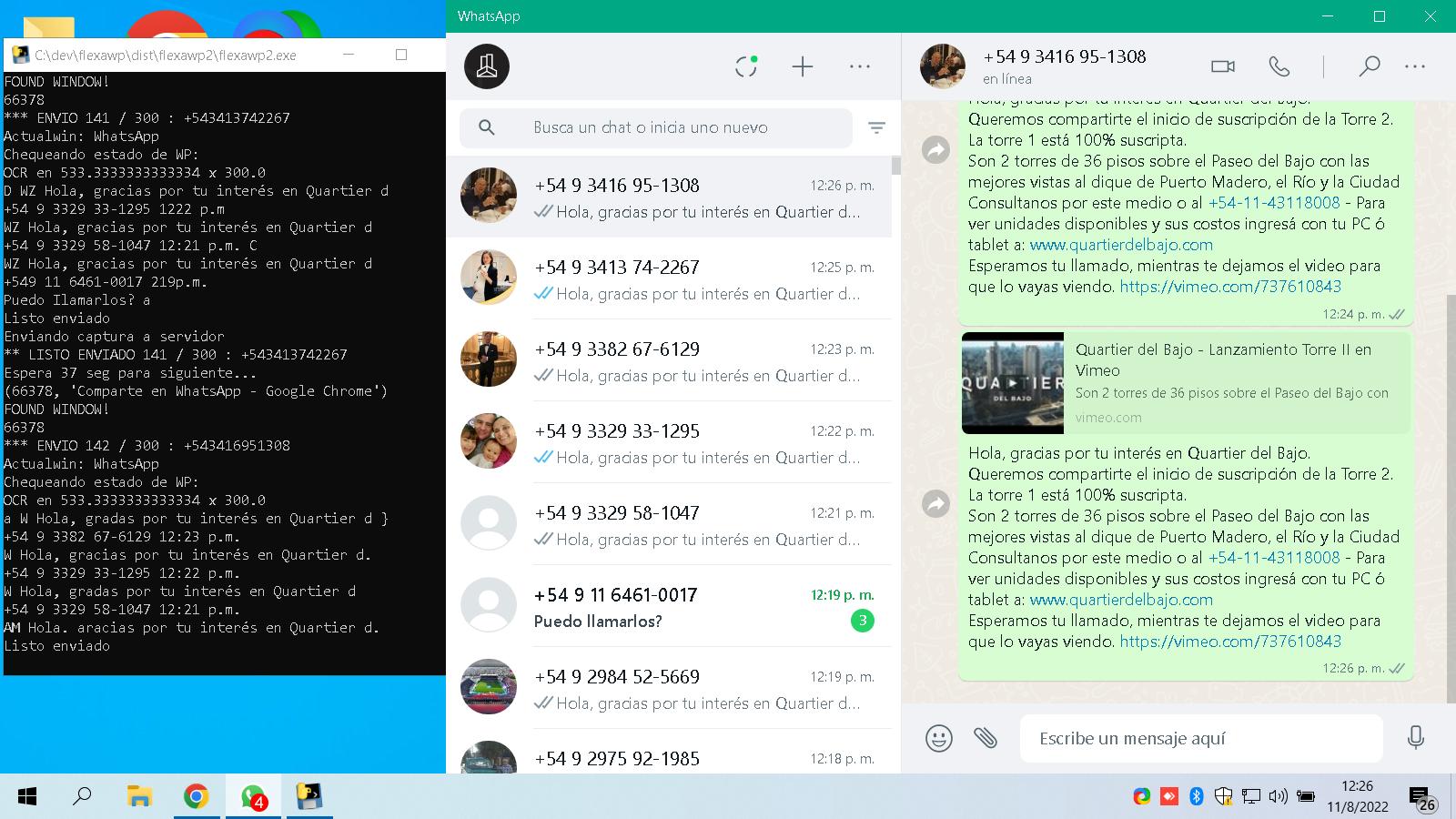This screenshot has width=1456, height=819.
Task: Open avatar of +54 9 2984 52-5669 chat
Action: 489,687
